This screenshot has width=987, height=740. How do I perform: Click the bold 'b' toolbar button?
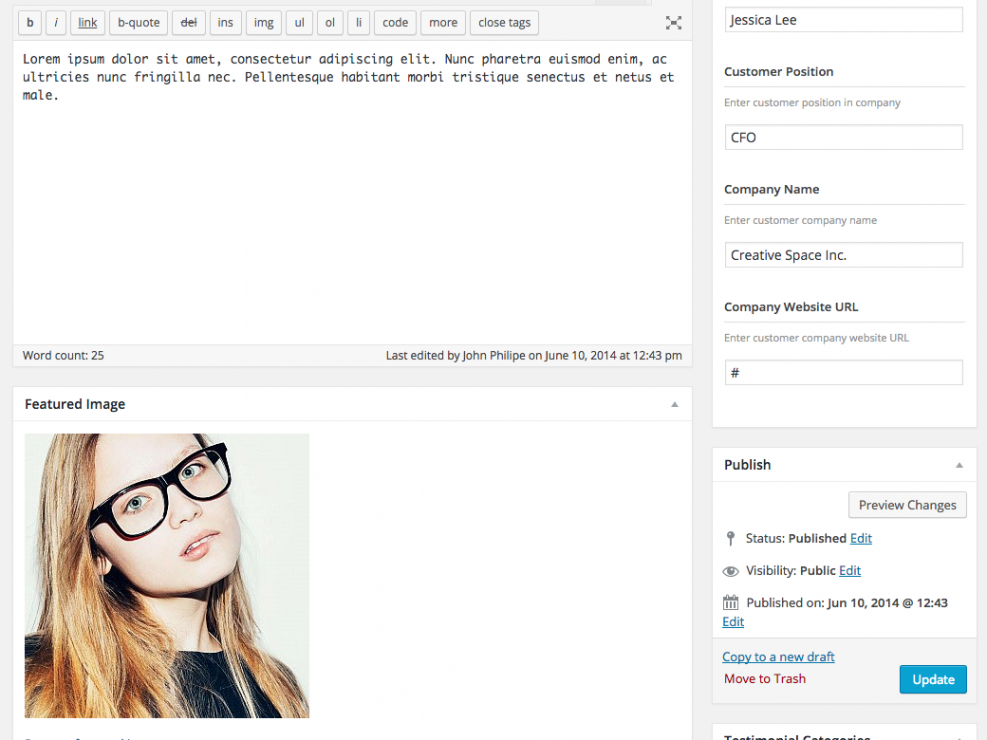coord(30,23)
